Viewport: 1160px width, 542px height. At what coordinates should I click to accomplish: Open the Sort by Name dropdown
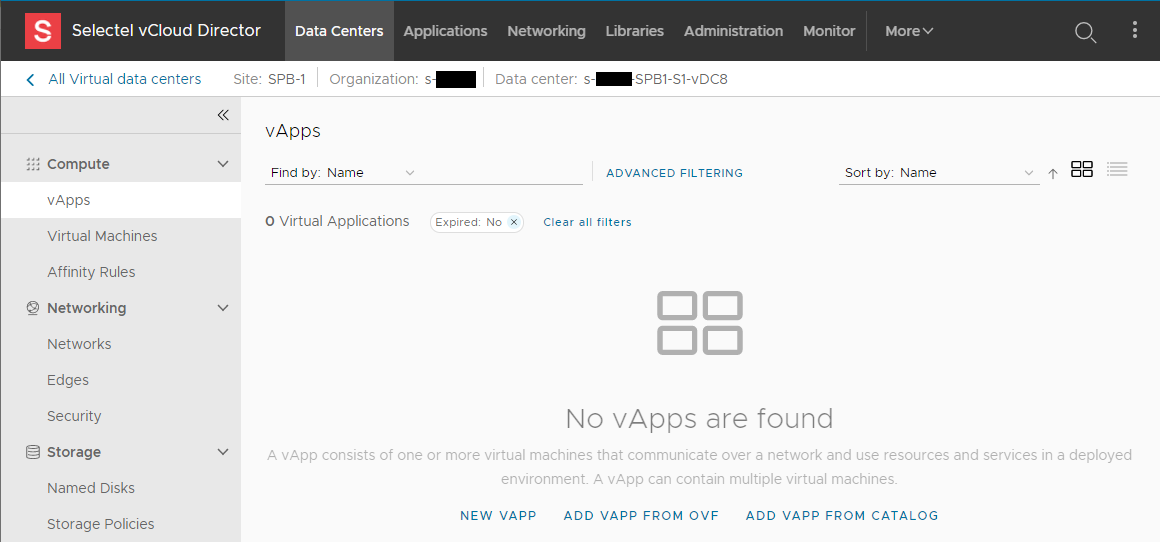pyautogui.click(x=939, y=172)
